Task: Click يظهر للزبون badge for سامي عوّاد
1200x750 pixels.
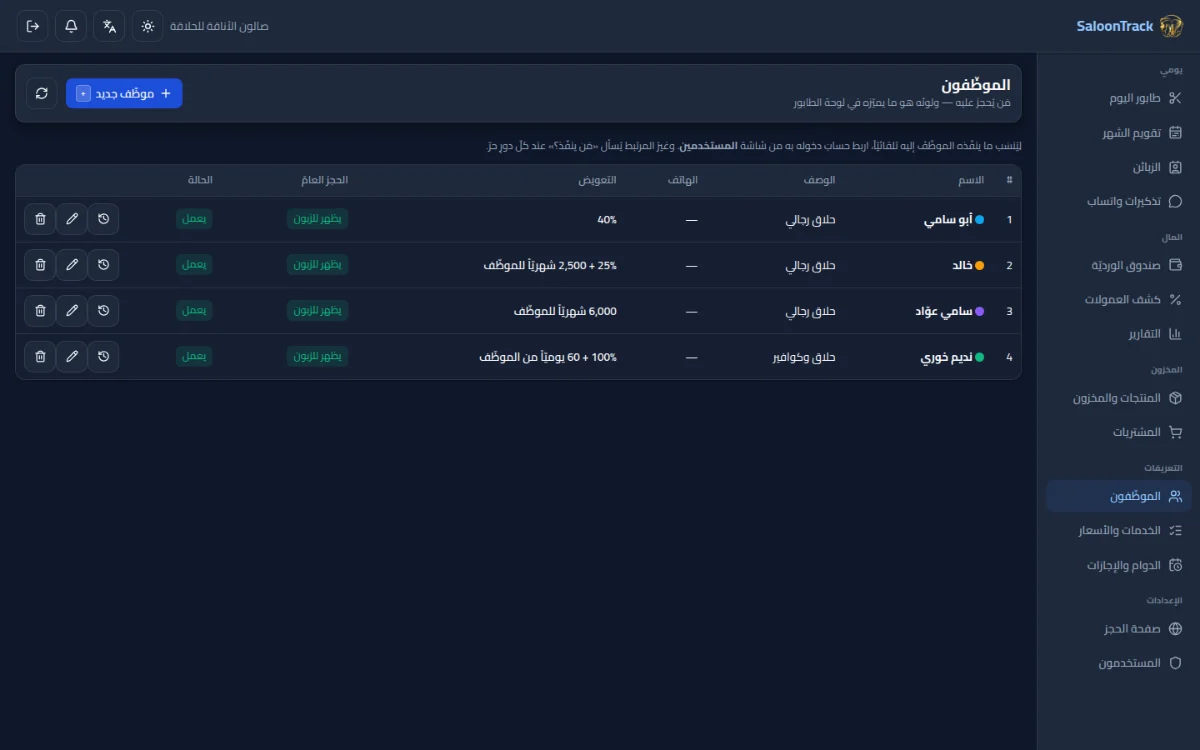Action: pos(318,311)
